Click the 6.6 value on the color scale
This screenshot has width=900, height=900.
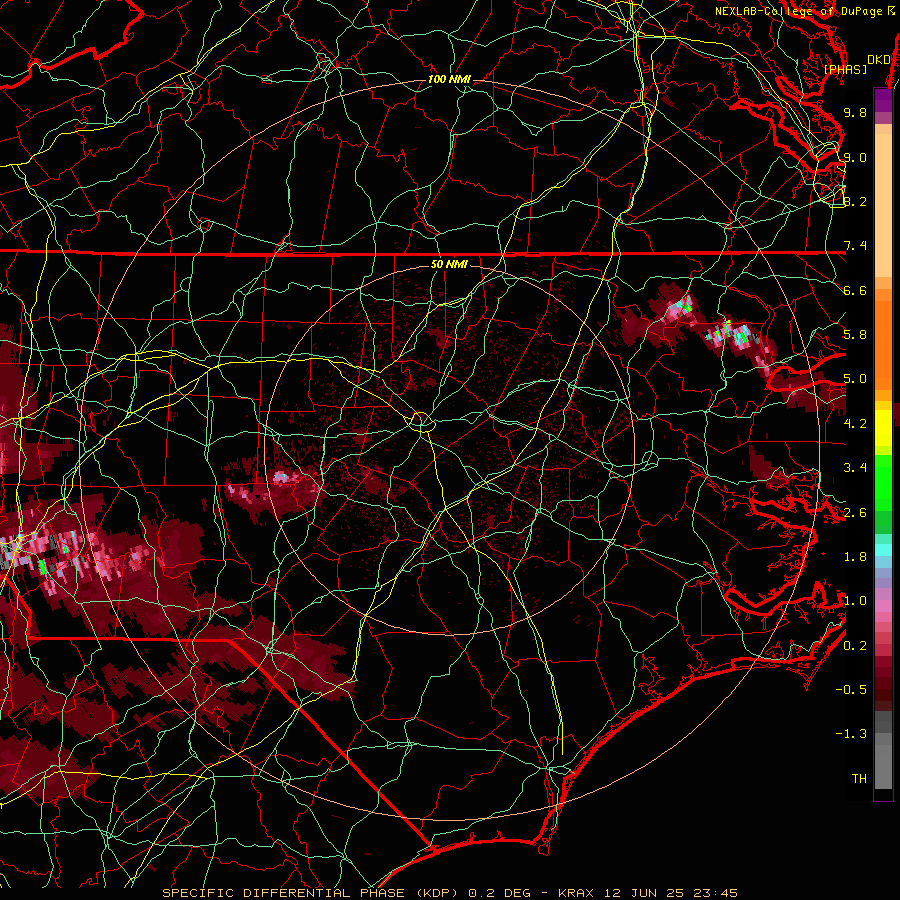click(855, 290)
